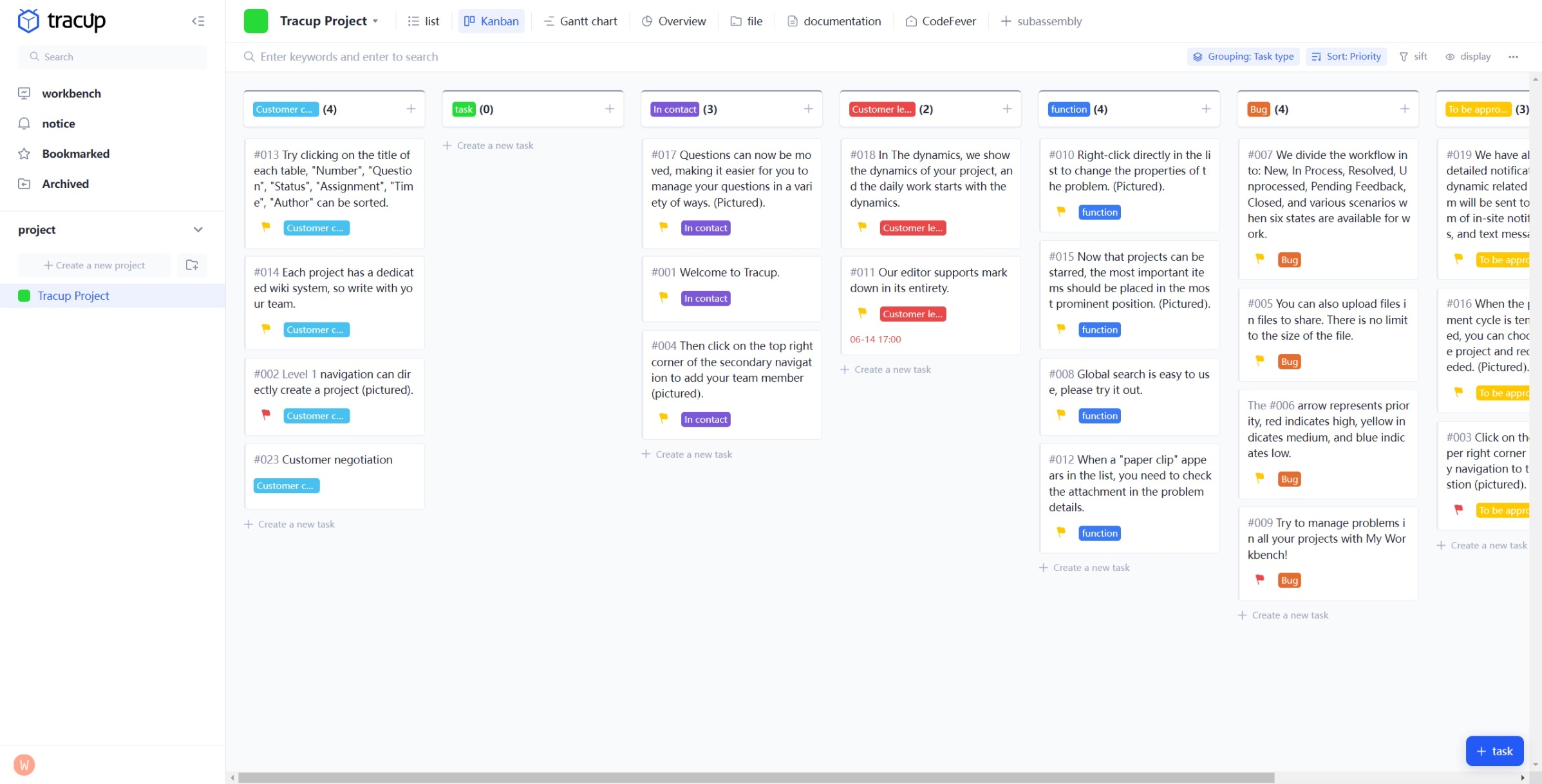Screen dimensions: 1542x784
Task: Click the priority flag on #001 Welcome card
Action: (664, 297)
